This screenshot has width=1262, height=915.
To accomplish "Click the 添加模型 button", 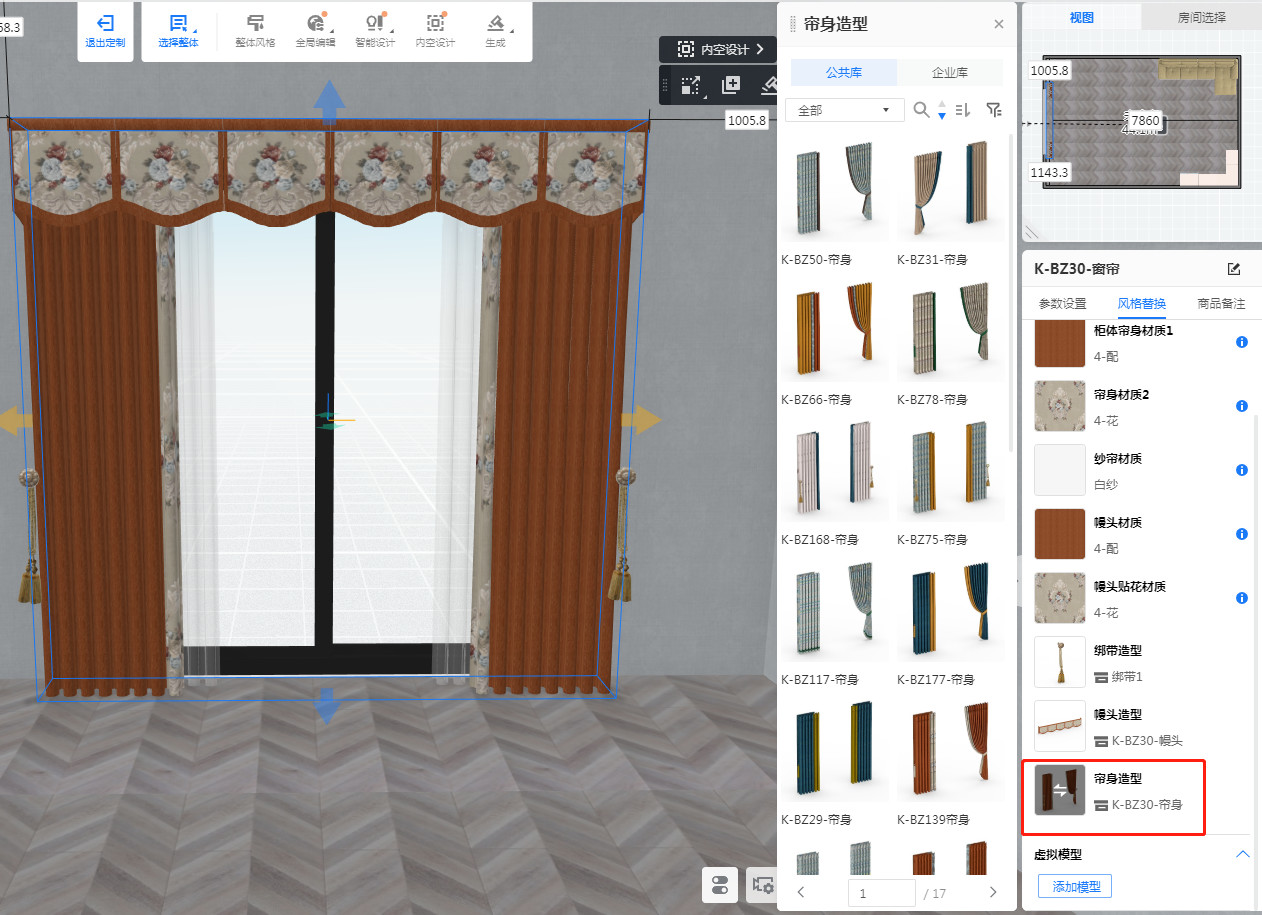I will 1075,886.
